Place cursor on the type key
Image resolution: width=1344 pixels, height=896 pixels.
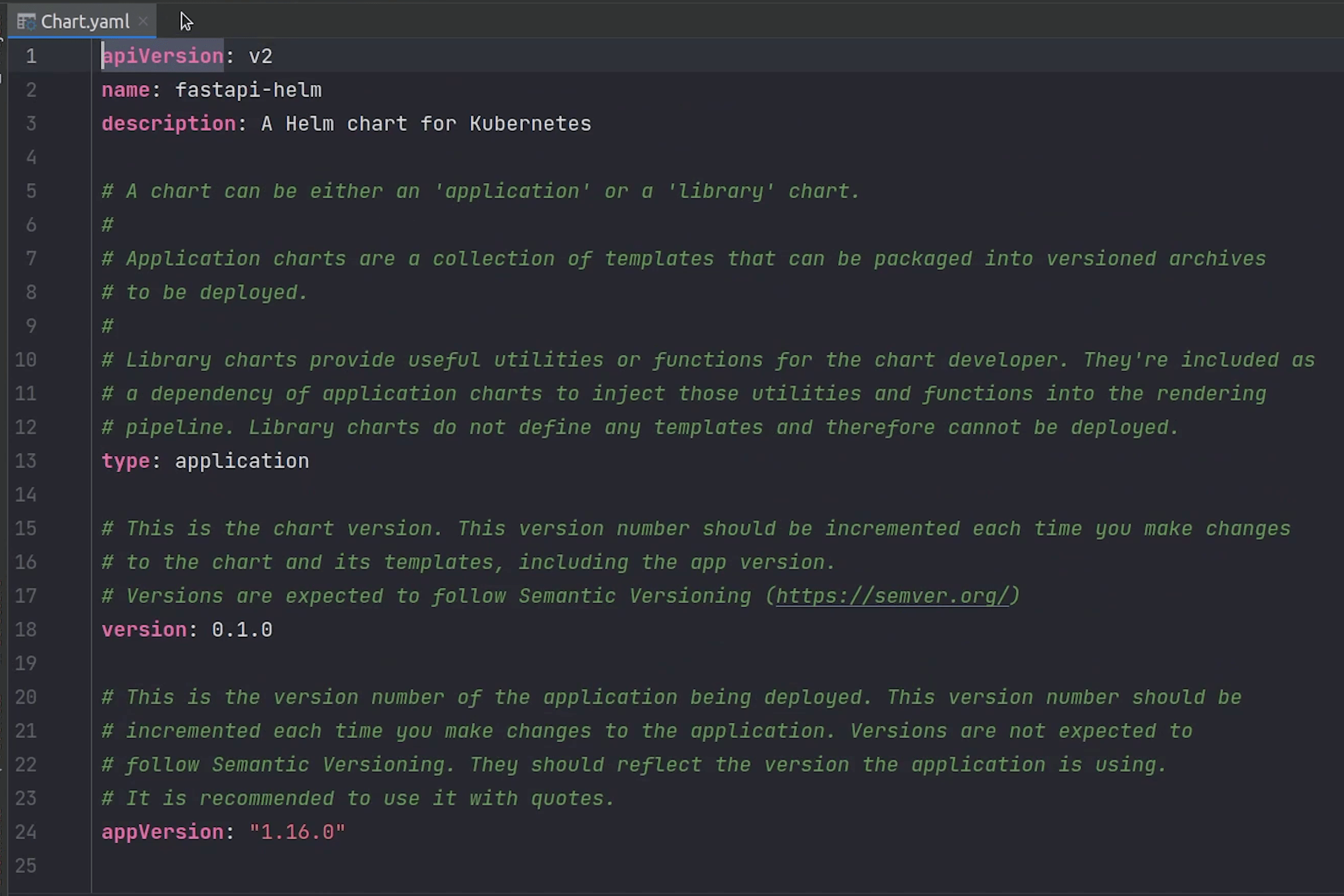pos(126,461)
